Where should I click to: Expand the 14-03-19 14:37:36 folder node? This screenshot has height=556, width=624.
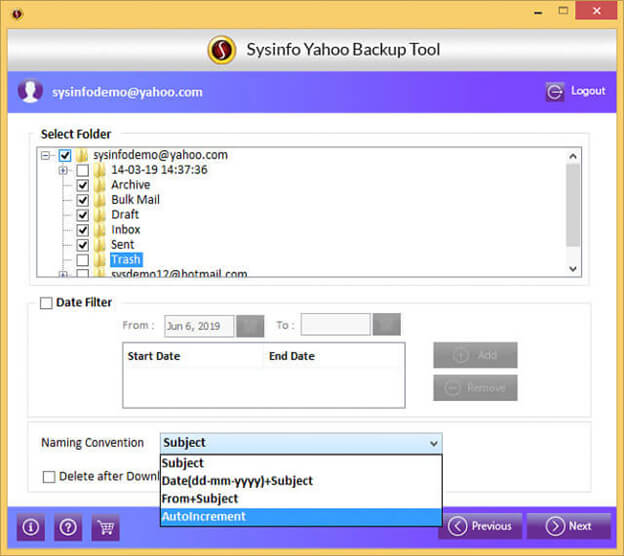pos(63,170)
